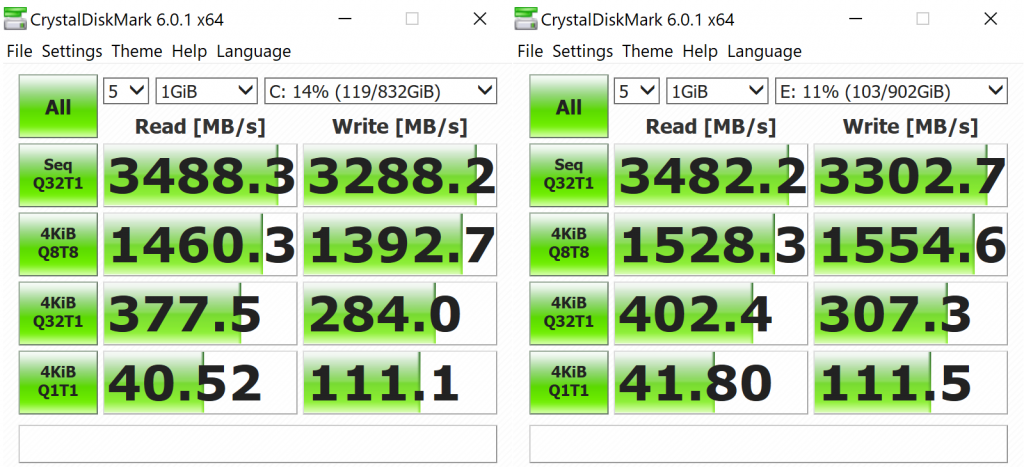The width and height of the screenshot is (1024, 467).
Task: Start Seq Q32T1 test for C: drive
Action: pyautogui.click(x=58, y=175)
